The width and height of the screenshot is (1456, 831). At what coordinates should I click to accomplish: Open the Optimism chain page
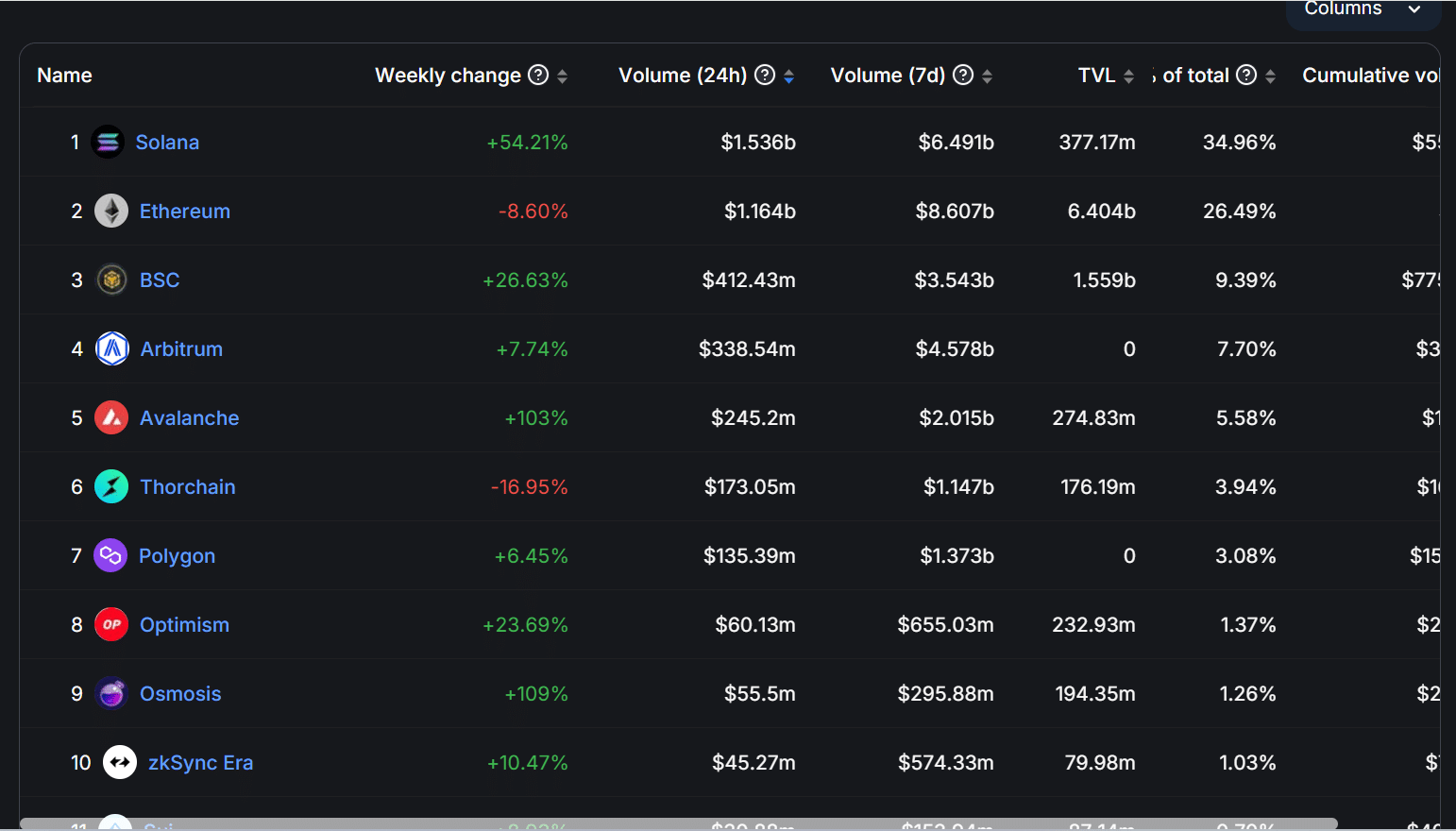pyautogui.click(x=184, y=624)
